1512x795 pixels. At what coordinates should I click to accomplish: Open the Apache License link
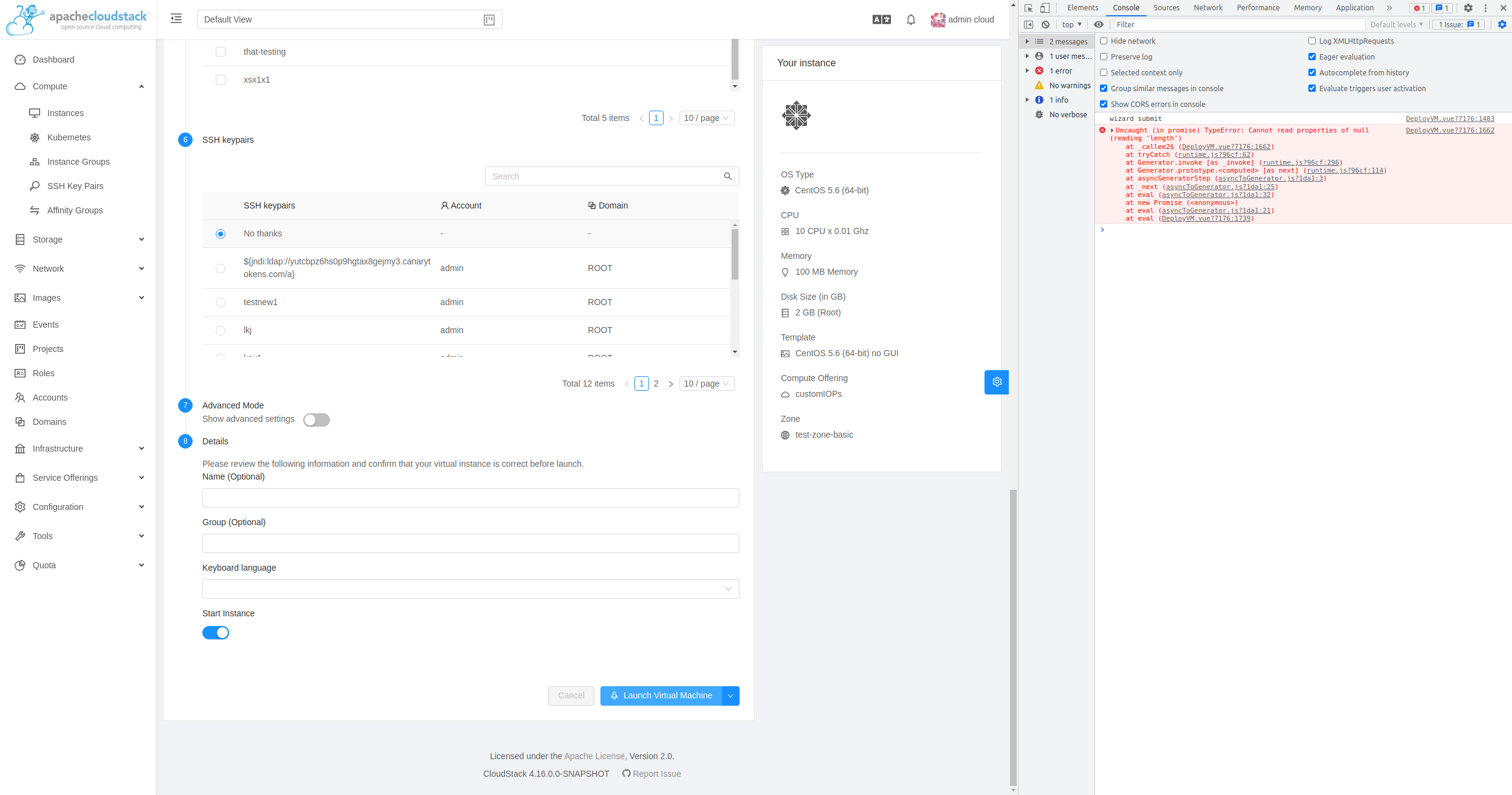point(594,756)
